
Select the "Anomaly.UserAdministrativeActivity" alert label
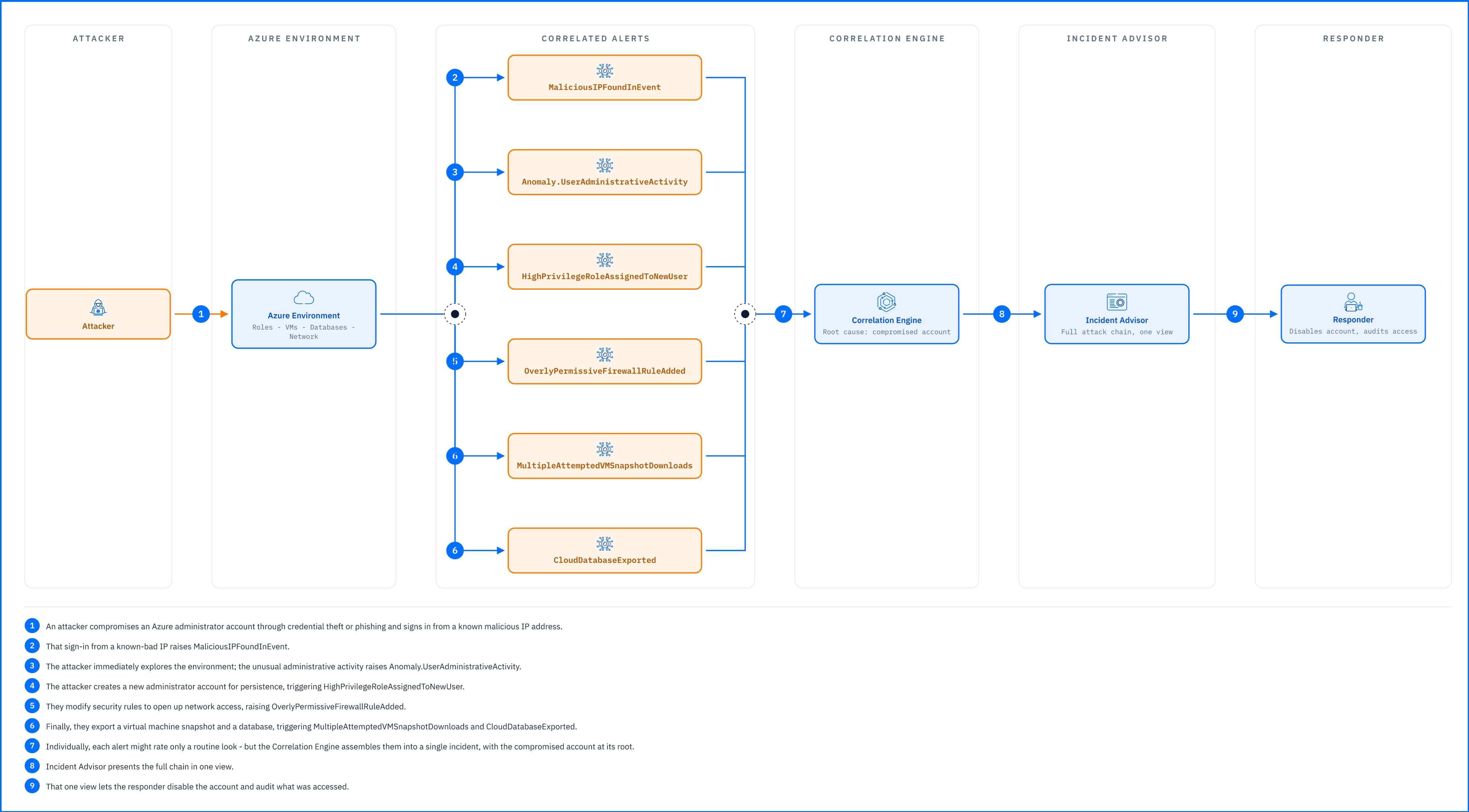(x=604, y=182)
